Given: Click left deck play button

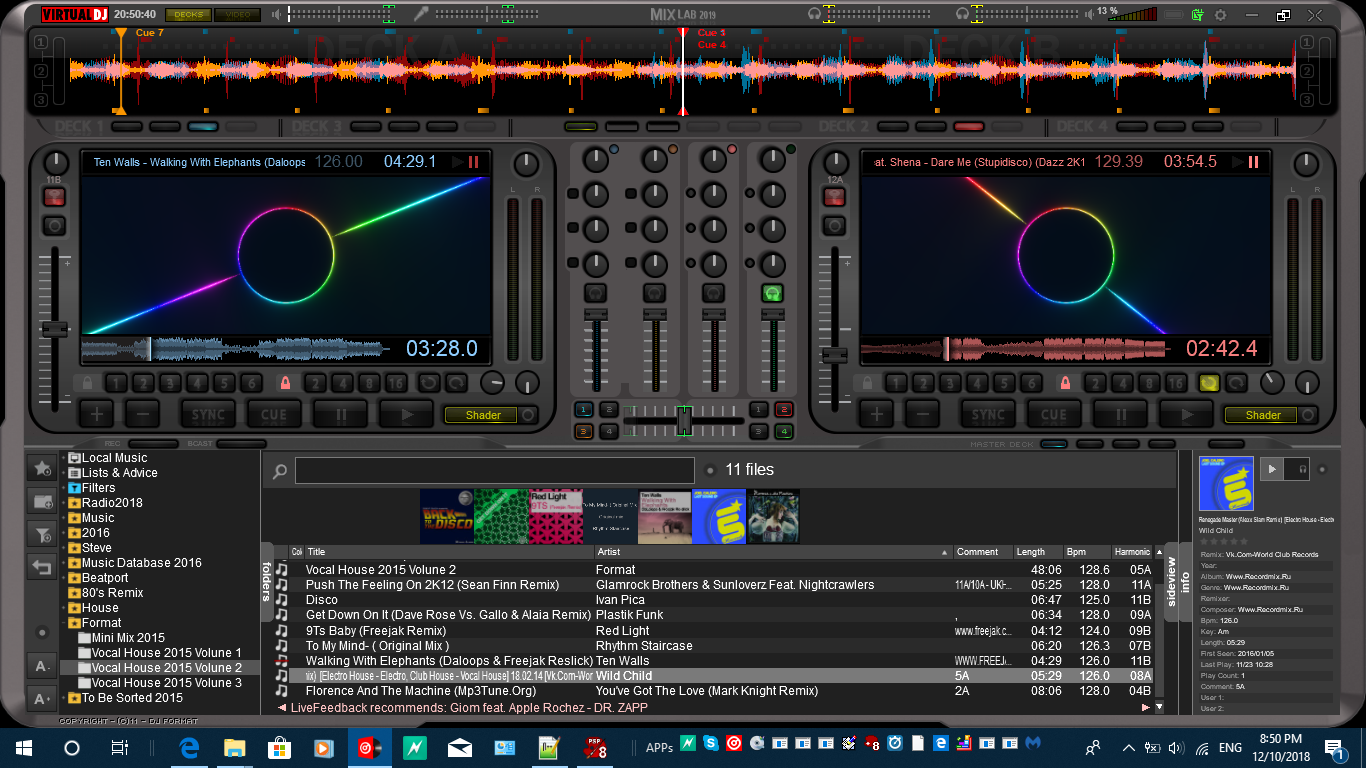Looking at the screenshot, I should pos(405,414).
